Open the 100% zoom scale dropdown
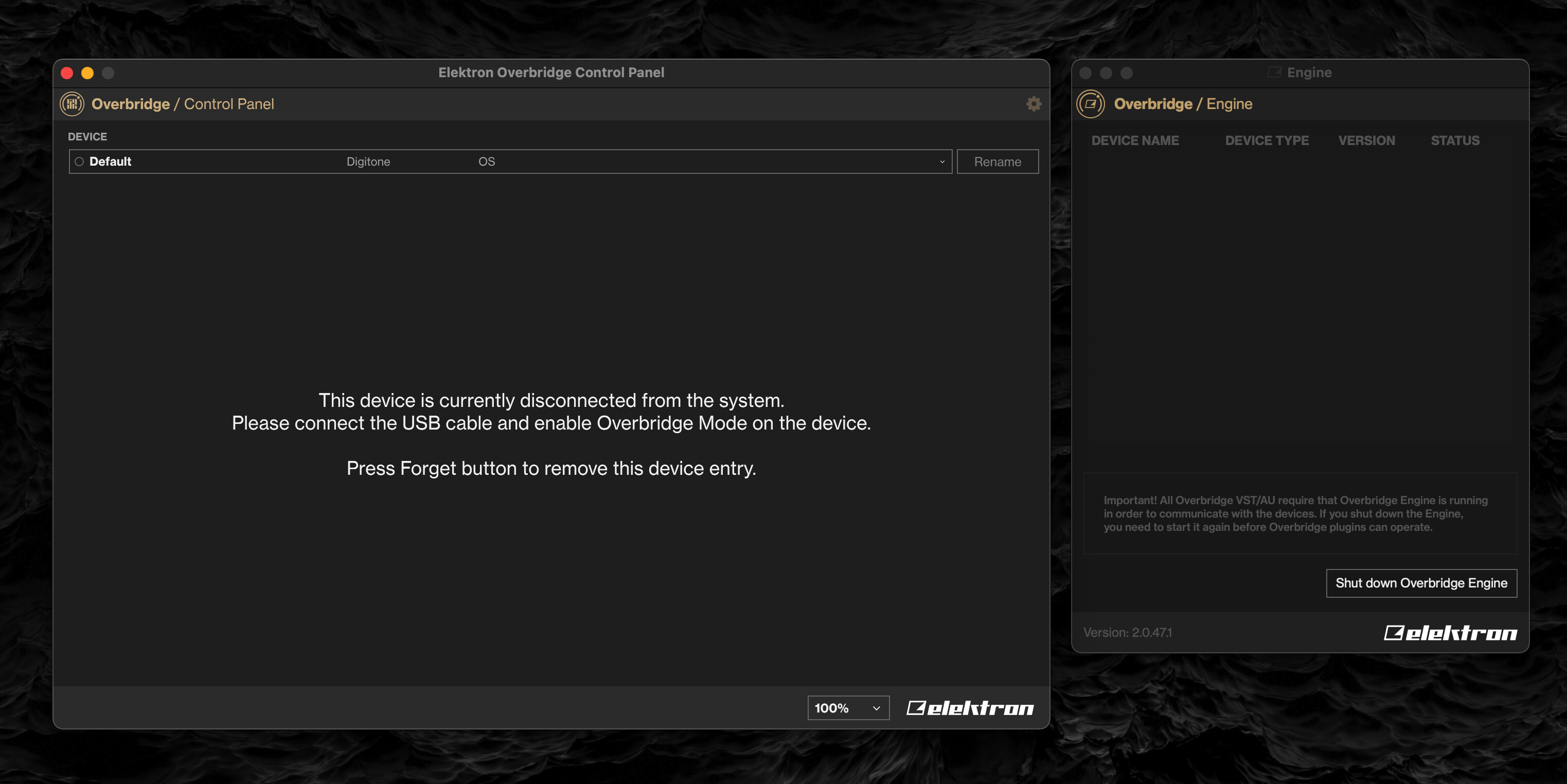Screen dimensions: 1567x784 [x=848, y=708]
